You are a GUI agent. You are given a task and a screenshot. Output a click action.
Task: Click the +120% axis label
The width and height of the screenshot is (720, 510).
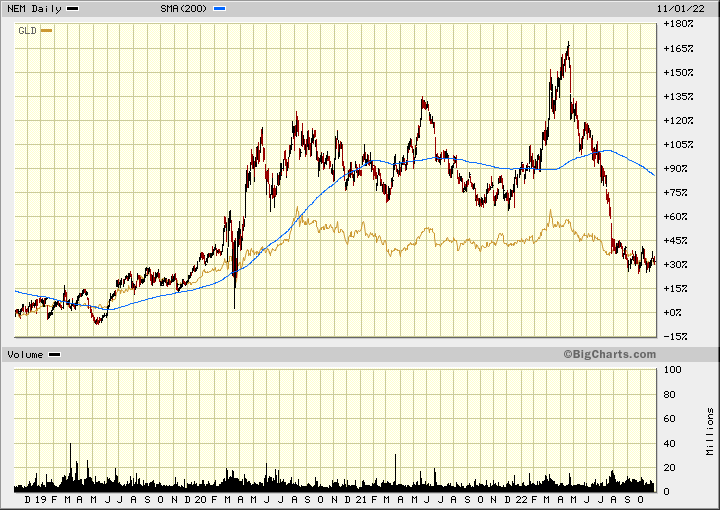tap(678, 120)
